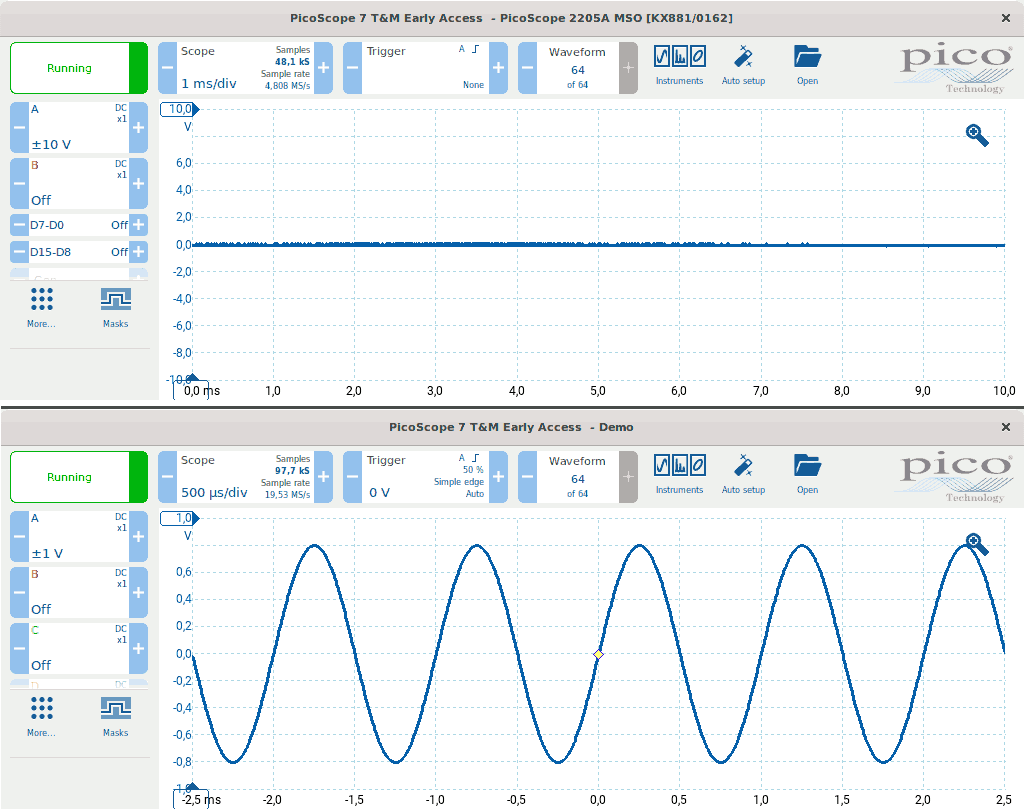Click the zoom magnifier in the Demo graph
Viewport: 1024px width, 809px height.
point(977,544)
